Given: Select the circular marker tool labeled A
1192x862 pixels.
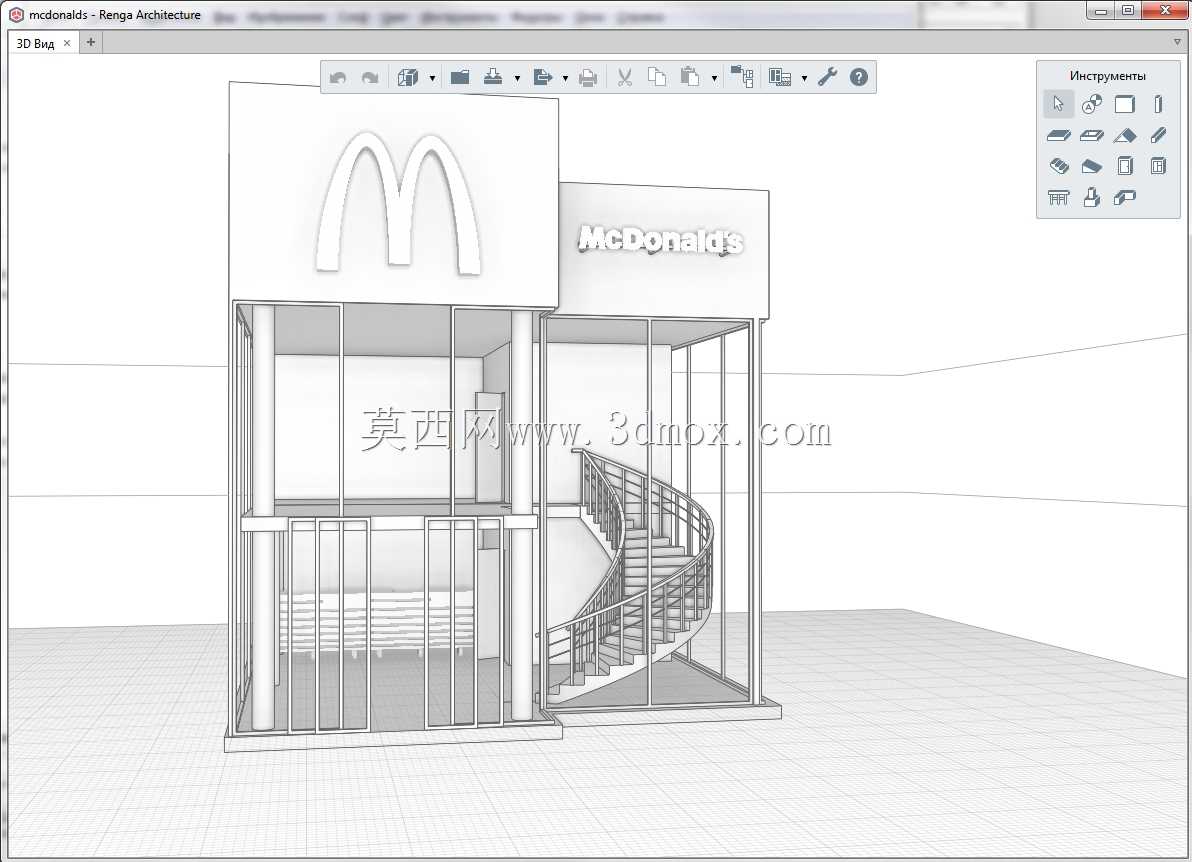Looking at the screenshot, I should 1092,104.
